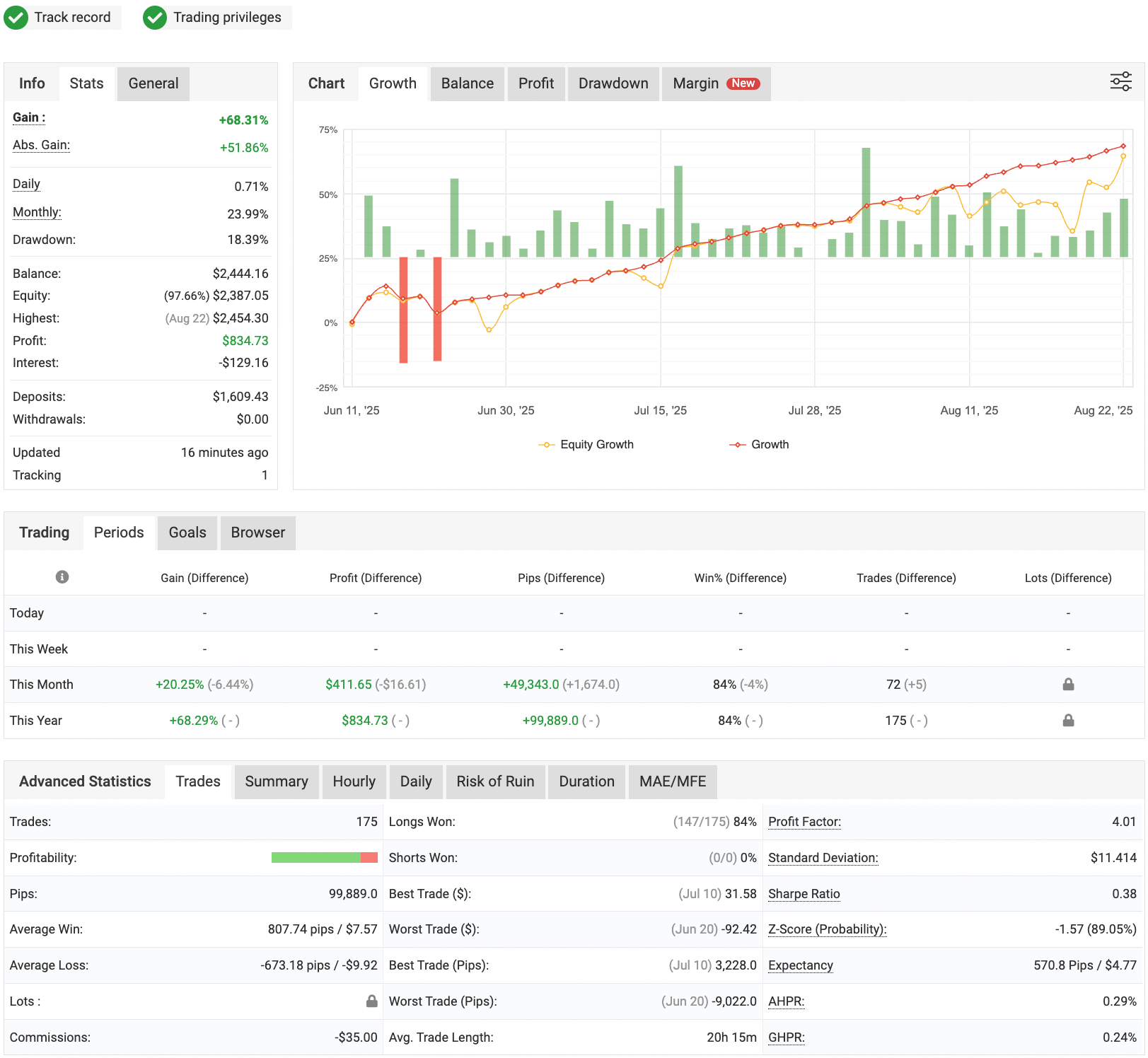Click the tallest green bar near Aug
This screenshot has height=1058, width=1148.
pos(866,202)
